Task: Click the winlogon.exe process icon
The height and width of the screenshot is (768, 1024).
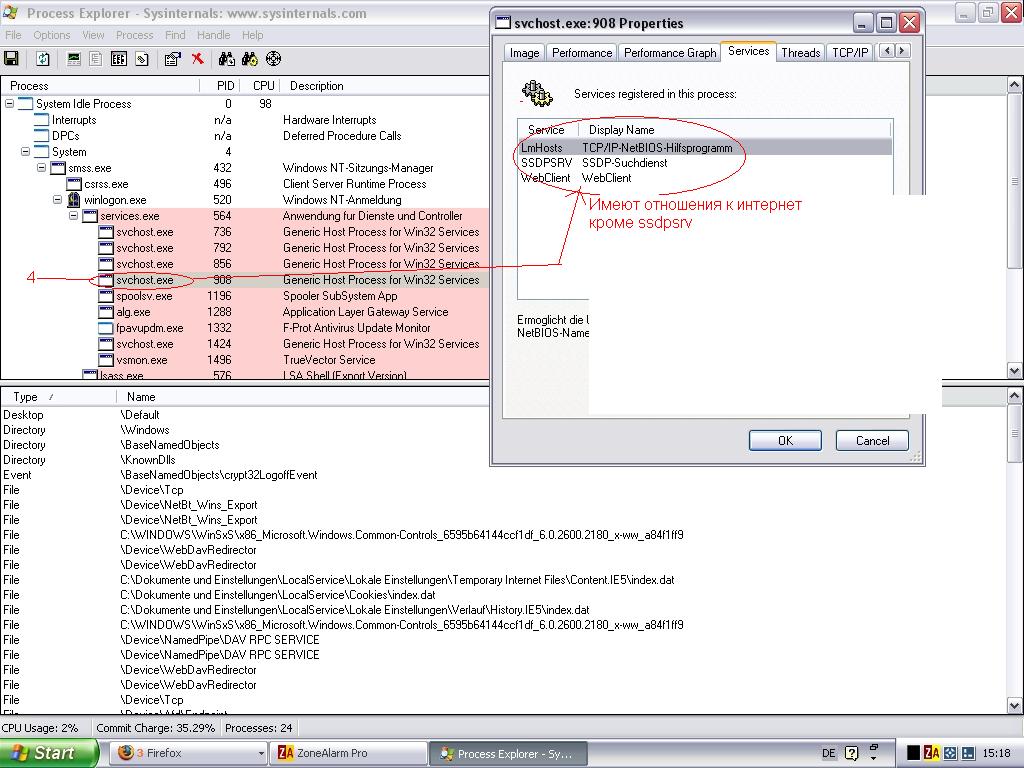Action: coord(74,200)
